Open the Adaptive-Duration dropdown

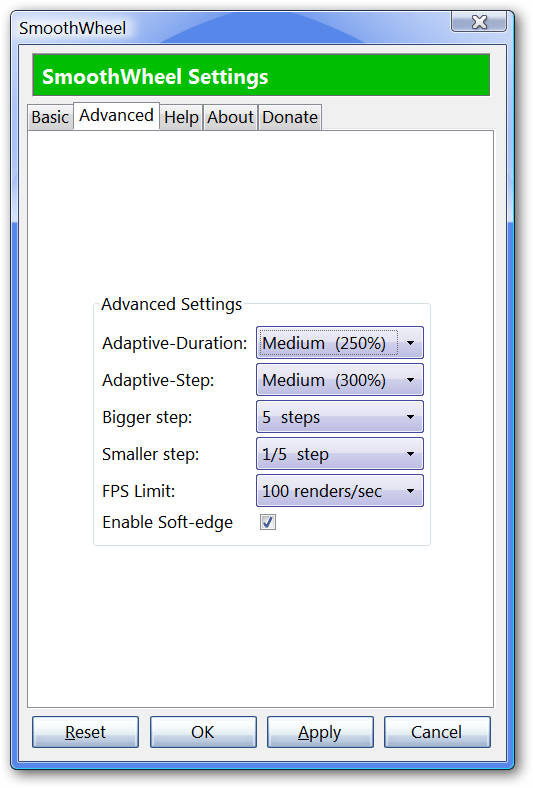click(340, 343)
